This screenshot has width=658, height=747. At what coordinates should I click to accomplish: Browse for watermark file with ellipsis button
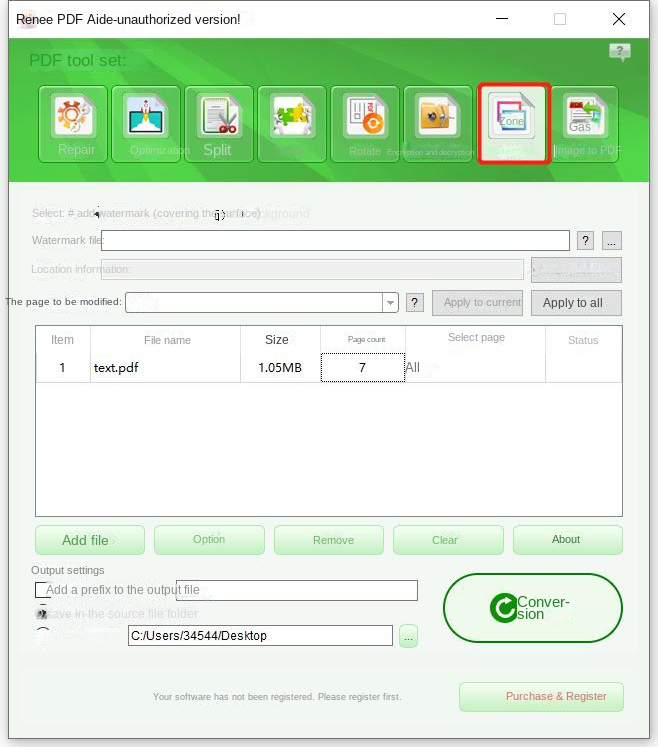612,240
